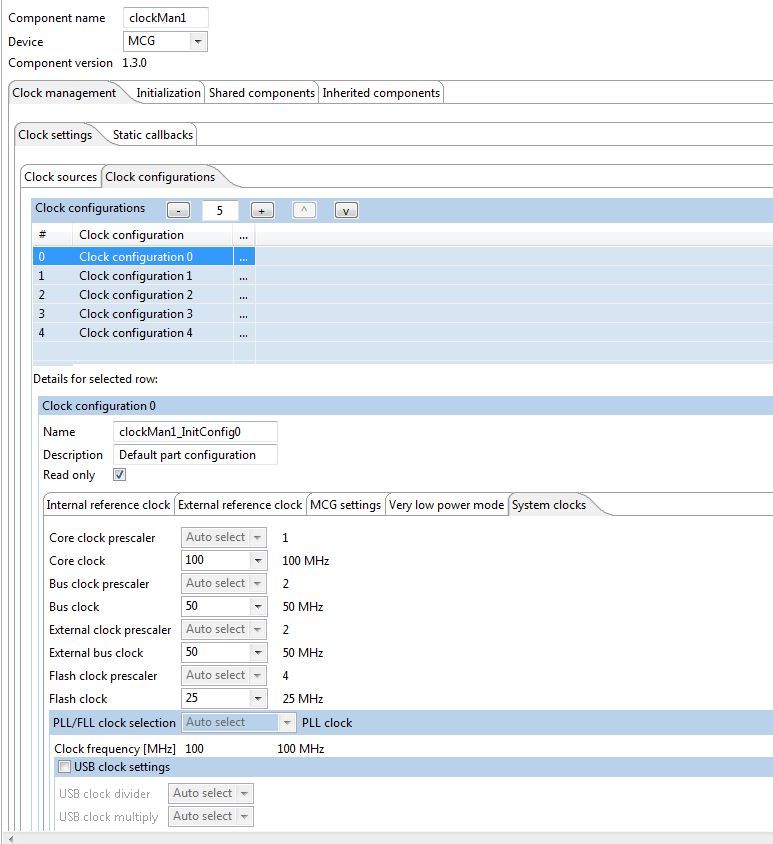Open the PLL/FLL clock selection dropdown
Viewport: 773px width, 844px height.
238,722
